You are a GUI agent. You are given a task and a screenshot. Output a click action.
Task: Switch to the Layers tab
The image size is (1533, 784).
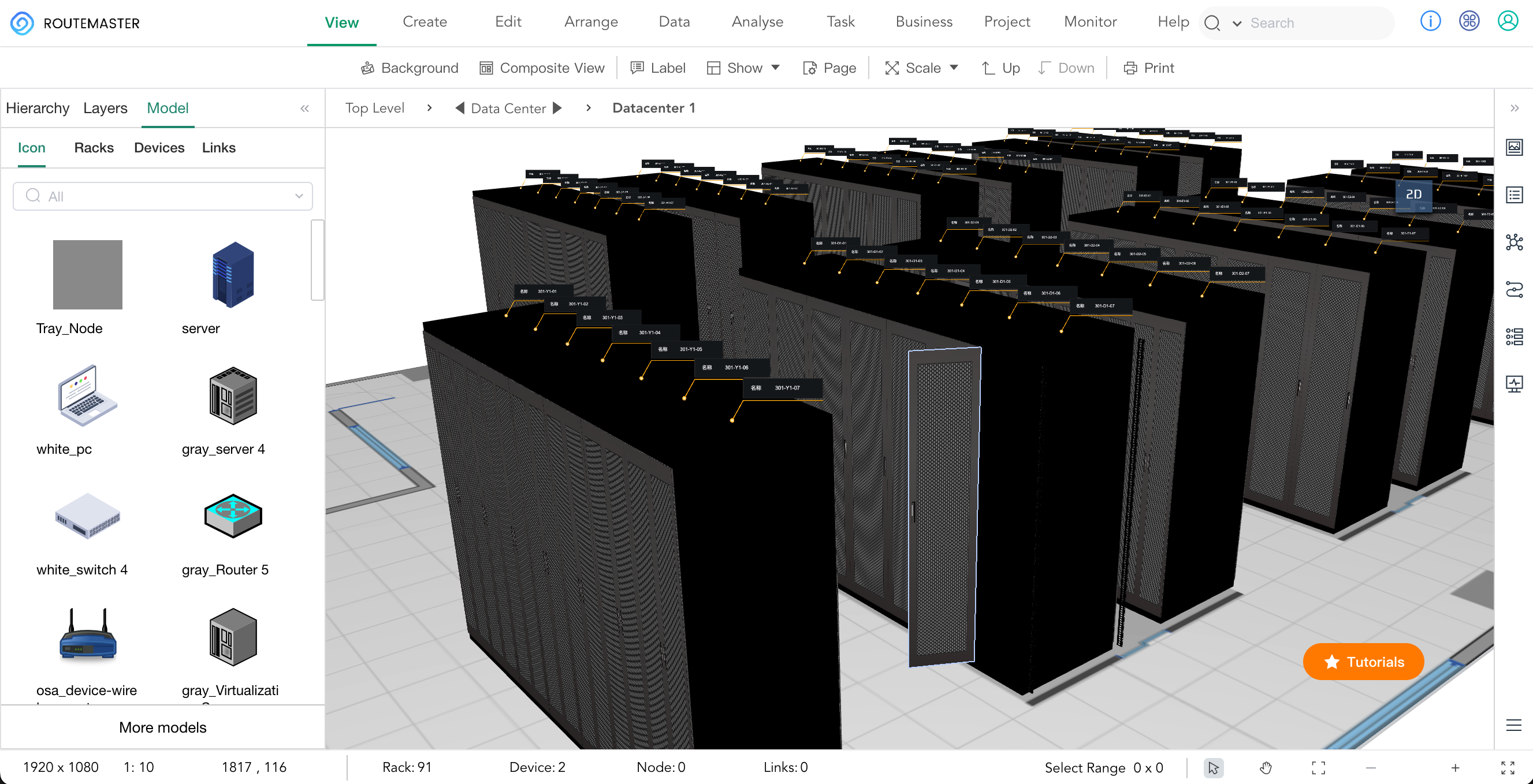click(x=105, y=109)
